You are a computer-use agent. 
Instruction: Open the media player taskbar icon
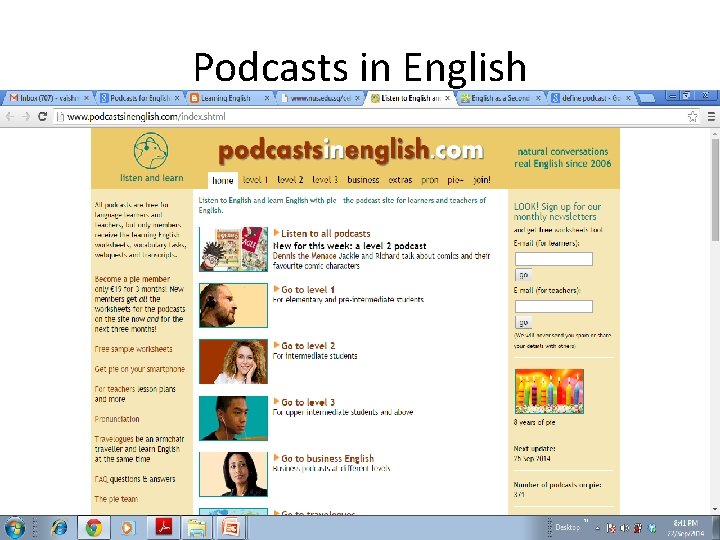[x=127, y=528]
